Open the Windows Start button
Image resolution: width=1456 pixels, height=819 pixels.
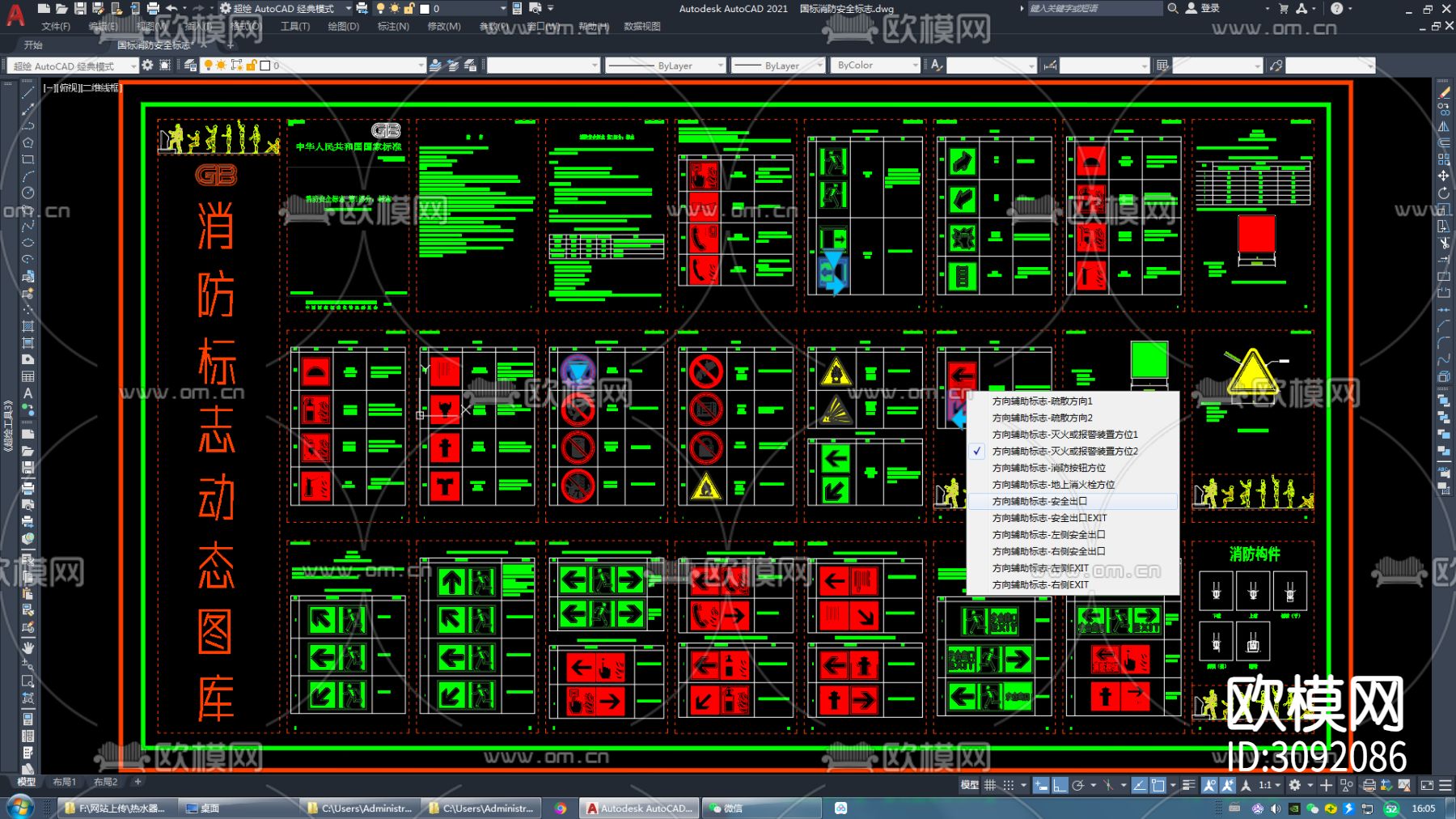click(19, 808)
